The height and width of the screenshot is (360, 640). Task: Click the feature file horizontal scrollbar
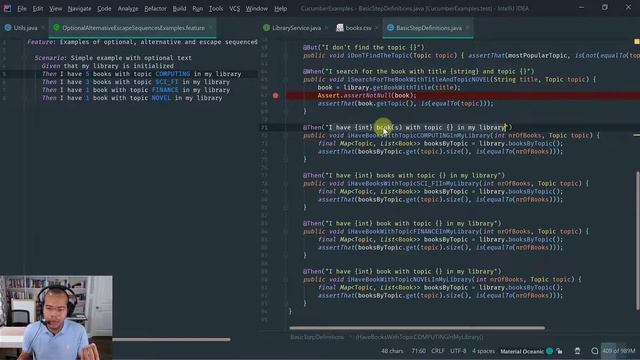171,339
